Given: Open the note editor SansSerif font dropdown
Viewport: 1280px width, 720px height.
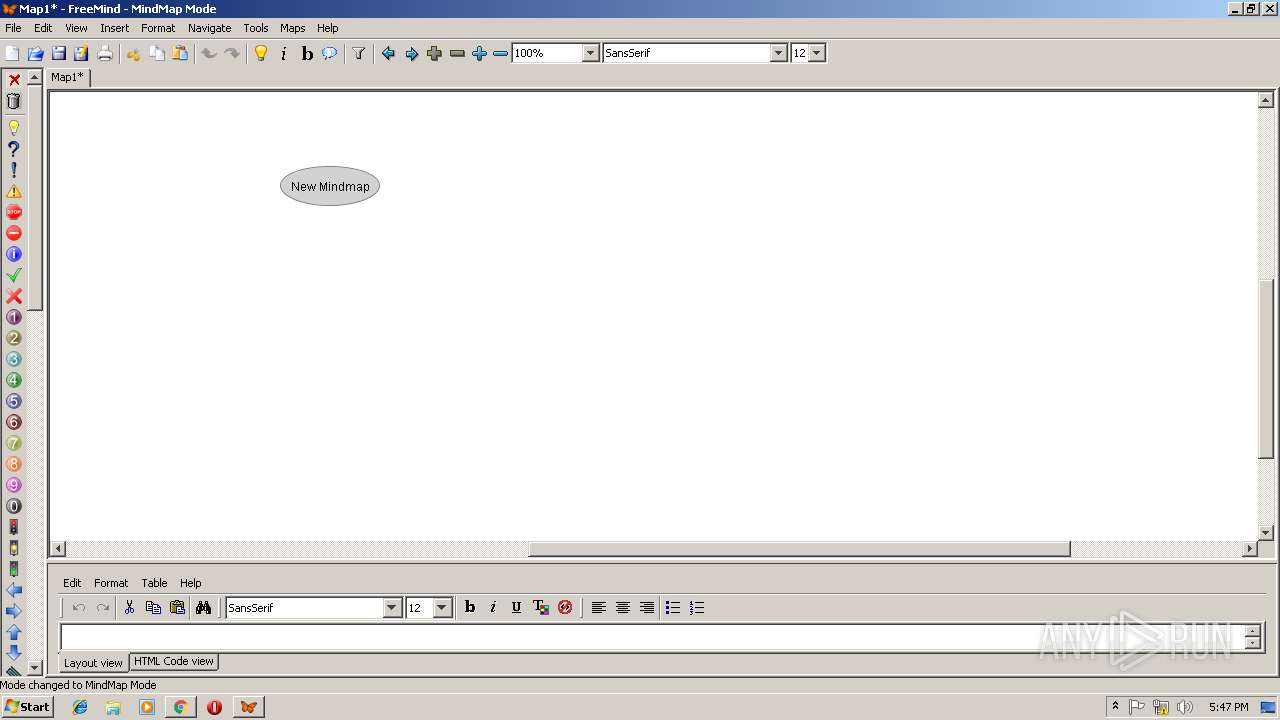Looking at the screenshot, I should tap(392, 608).
